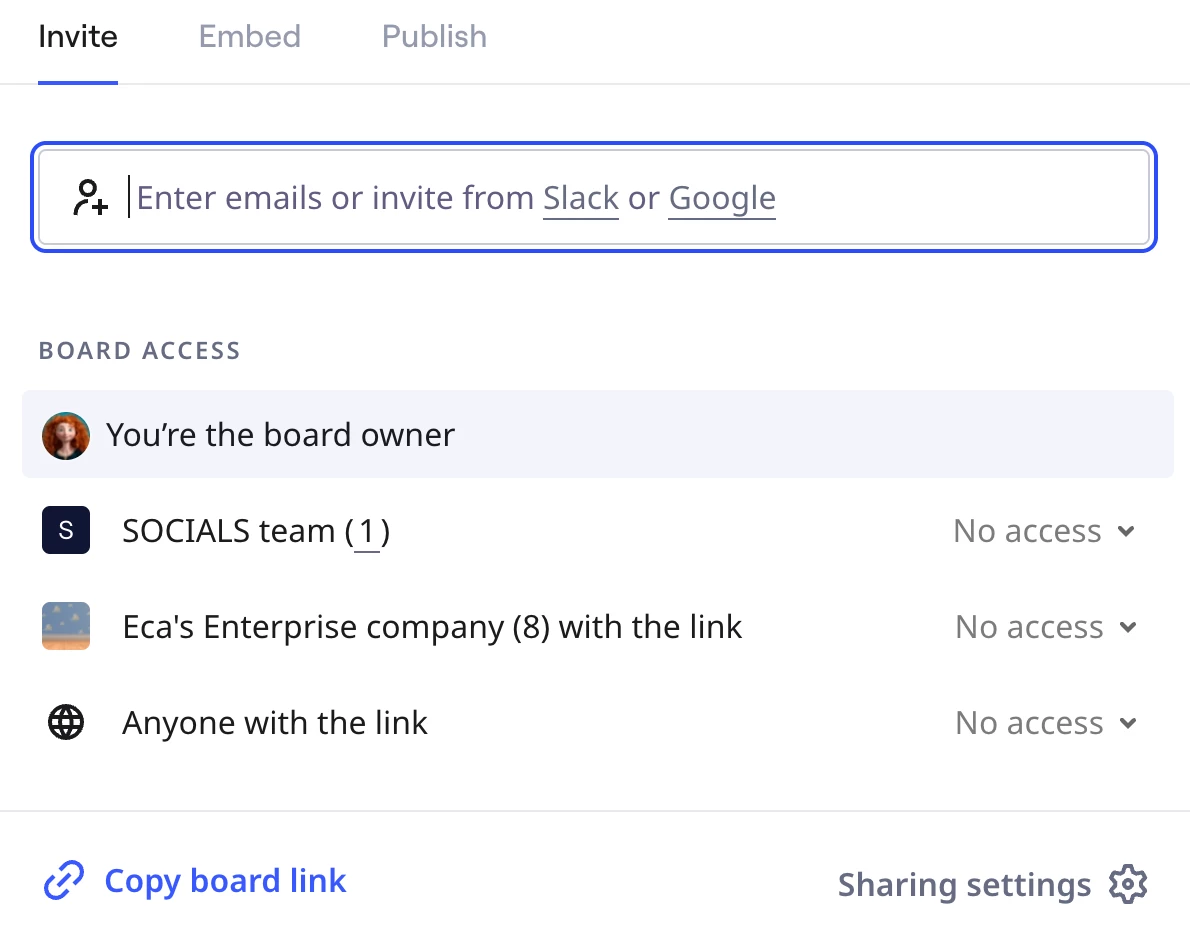Screen dimensions: 1190x948
Task: Click the Slack invite link
Action: coord(581,198)
